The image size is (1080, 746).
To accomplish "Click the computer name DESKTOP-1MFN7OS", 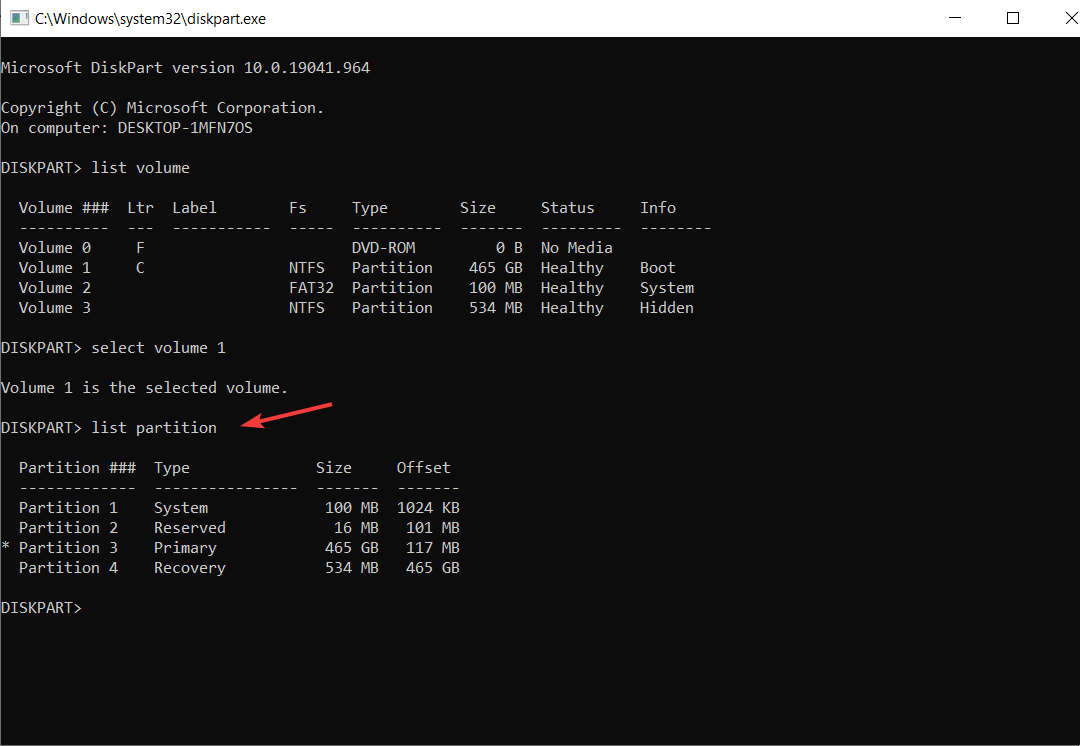I will tap(185, 127).
